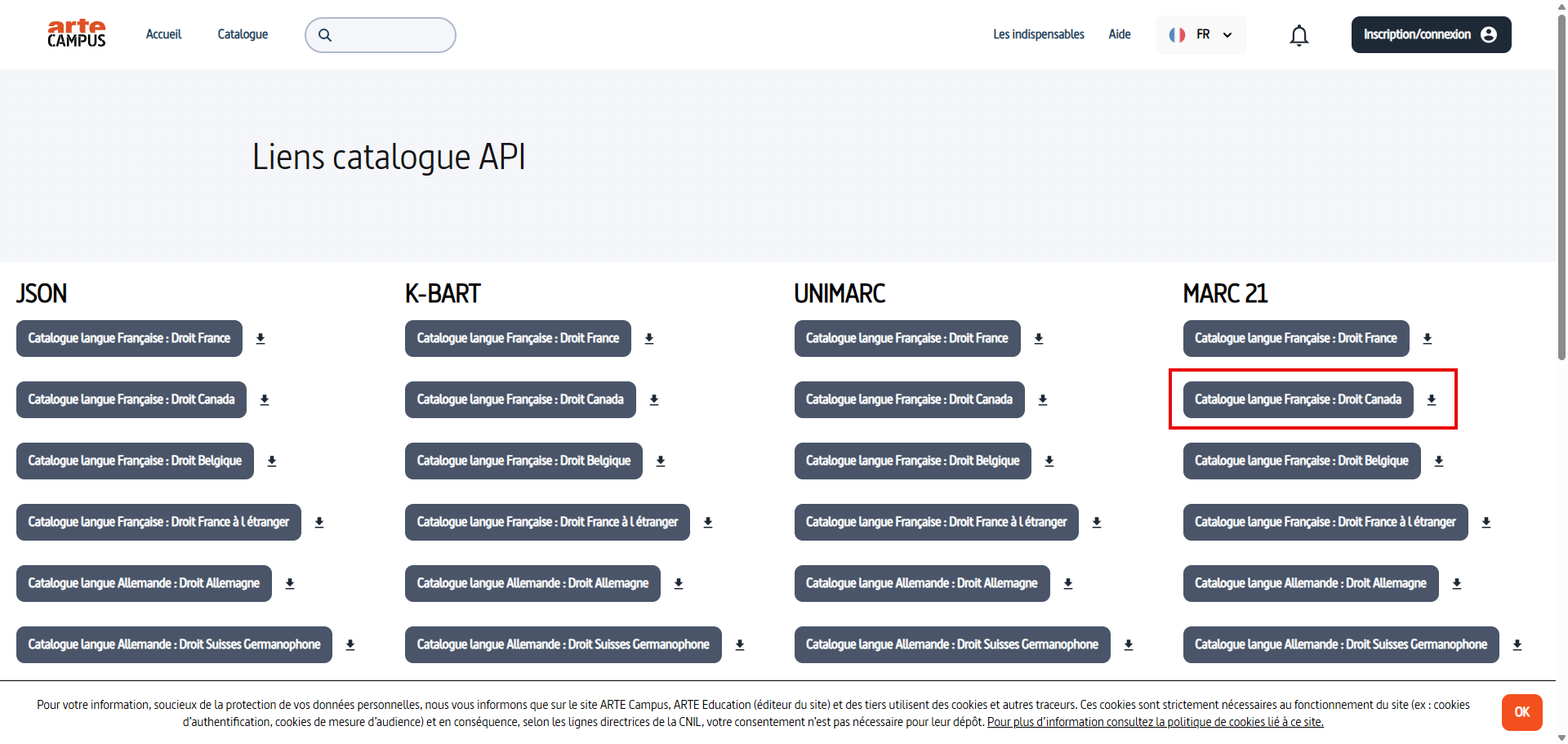Viewport: 1568px width, 744px height.
Task: Click download icon beside K-BART Droit Canada
Action: coord(654,400)
